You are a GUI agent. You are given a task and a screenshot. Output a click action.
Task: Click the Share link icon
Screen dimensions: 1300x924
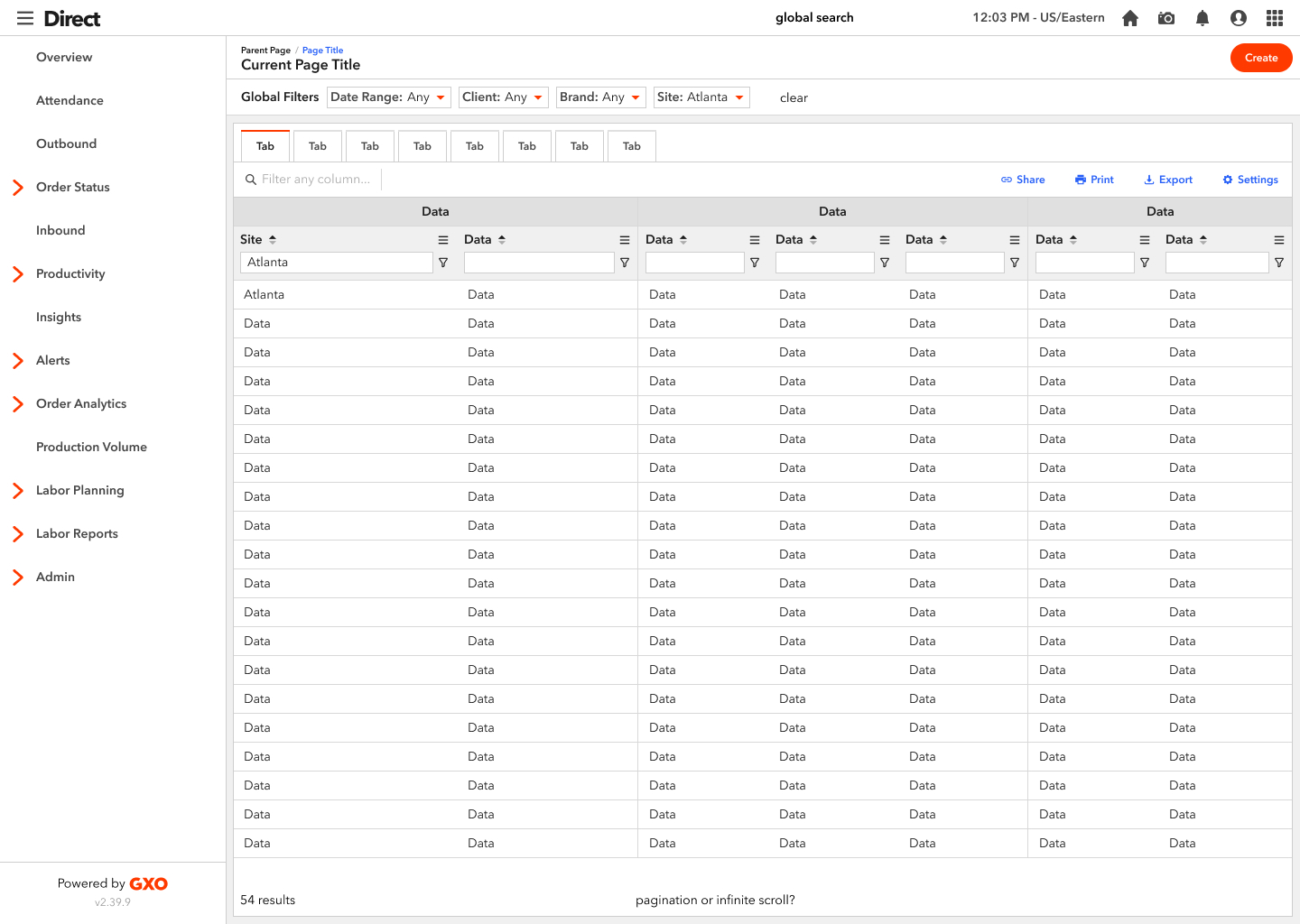pyautogui.click(x=1023, y=179)
